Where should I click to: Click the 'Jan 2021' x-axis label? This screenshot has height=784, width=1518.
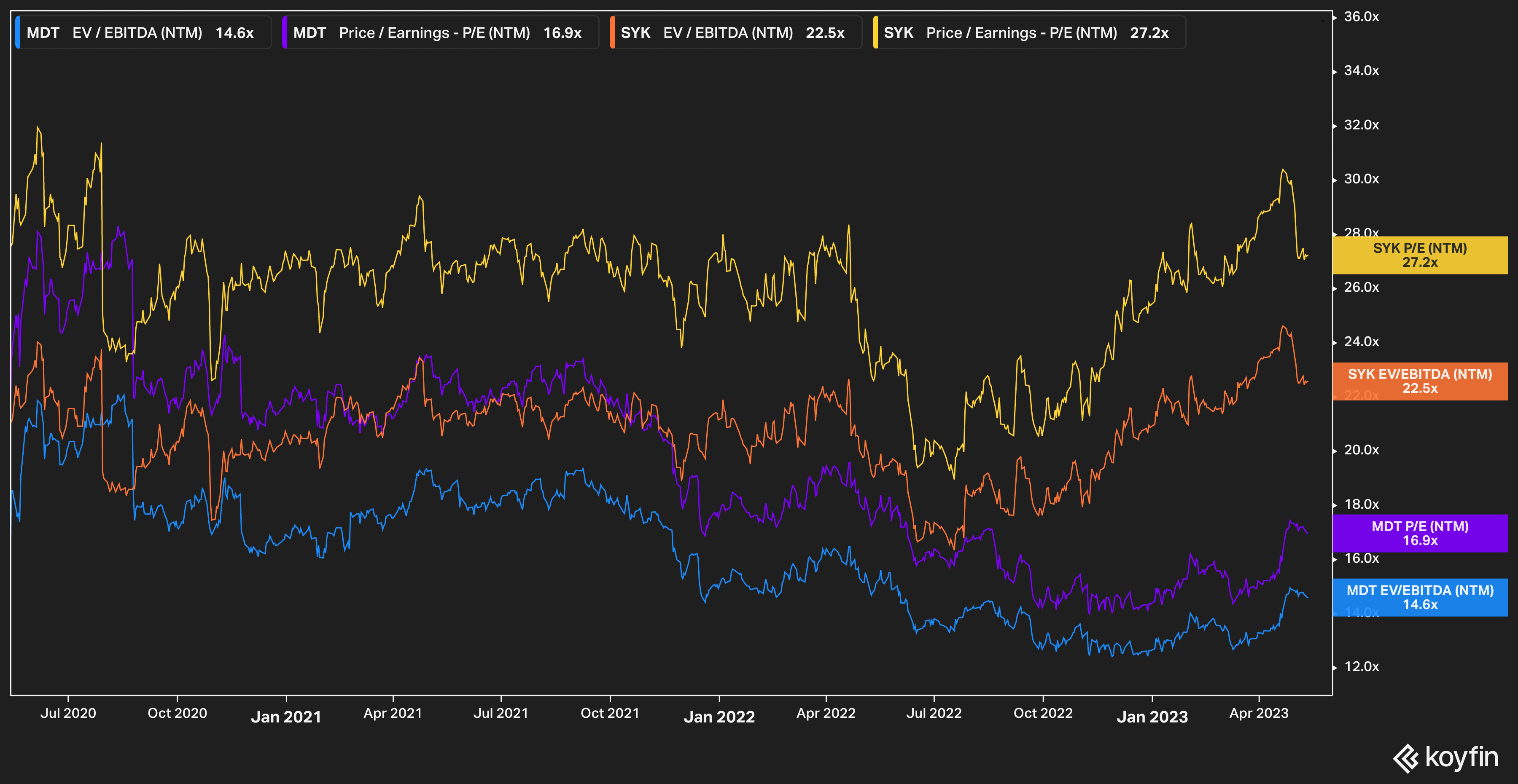pyautogui.click(x=286, y=717)
